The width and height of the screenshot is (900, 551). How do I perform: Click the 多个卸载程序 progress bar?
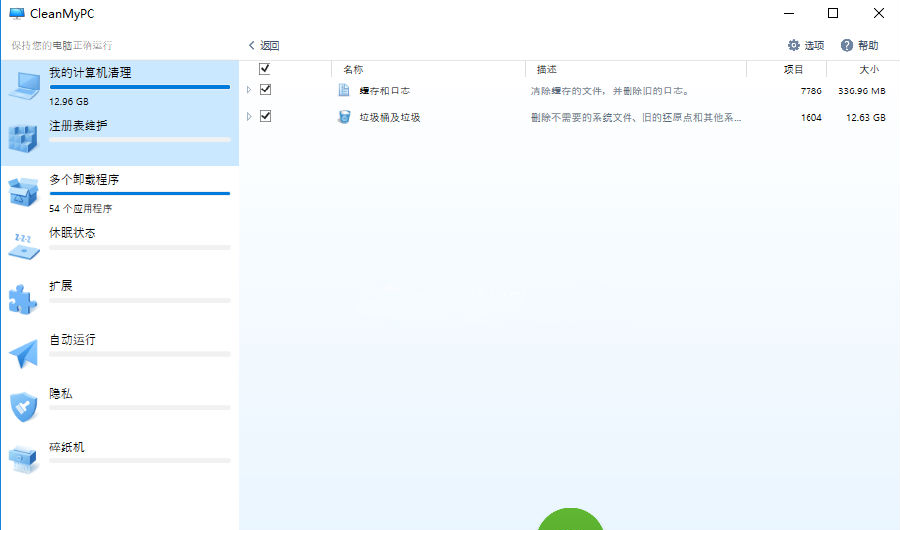click(x=139, y=193)
